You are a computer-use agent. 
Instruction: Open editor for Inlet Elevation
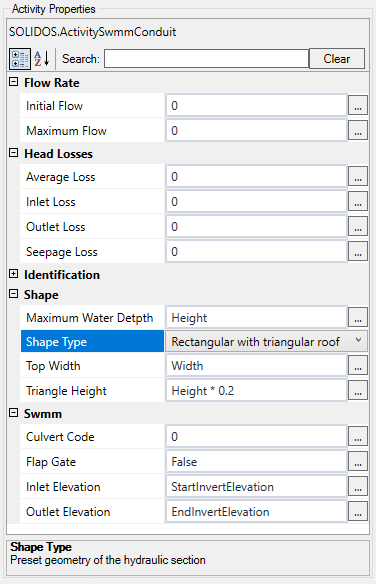point(358,486)
